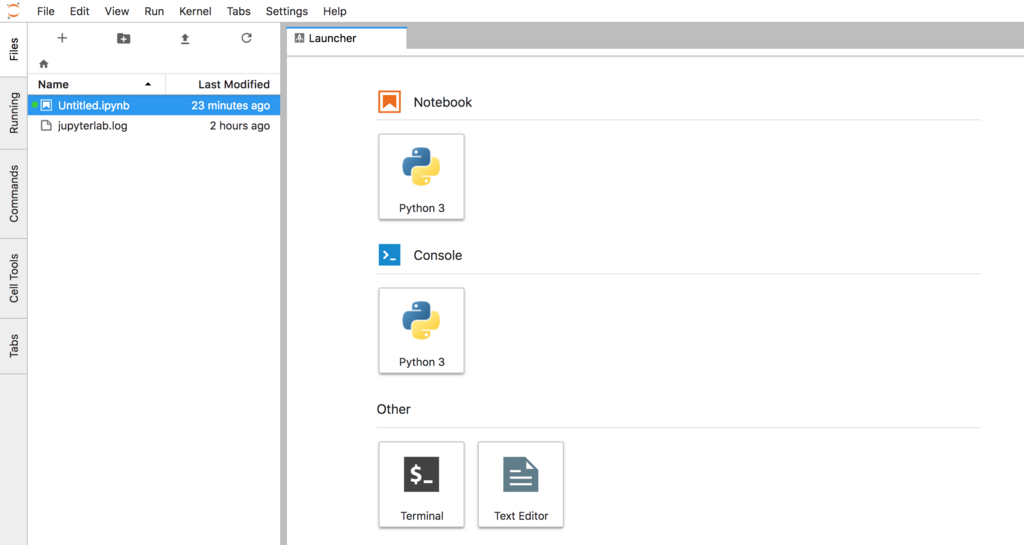Go to the home directory icon
Screen dimensions: 1024x545
(44, 64)
